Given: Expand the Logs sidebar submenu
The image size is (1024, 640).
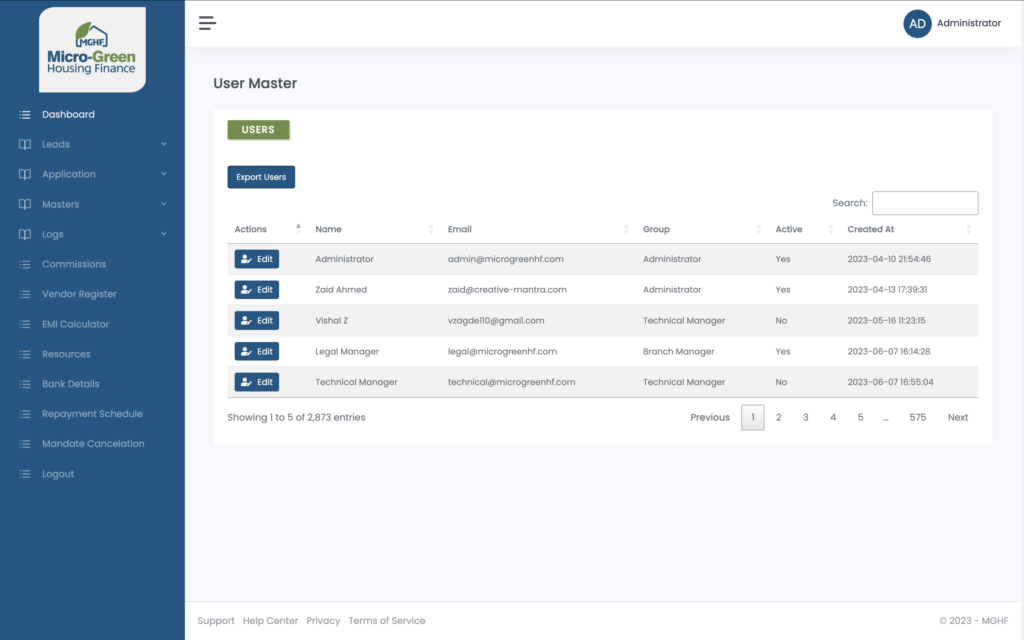Looking at the screenshot, I should pos(92,234).
